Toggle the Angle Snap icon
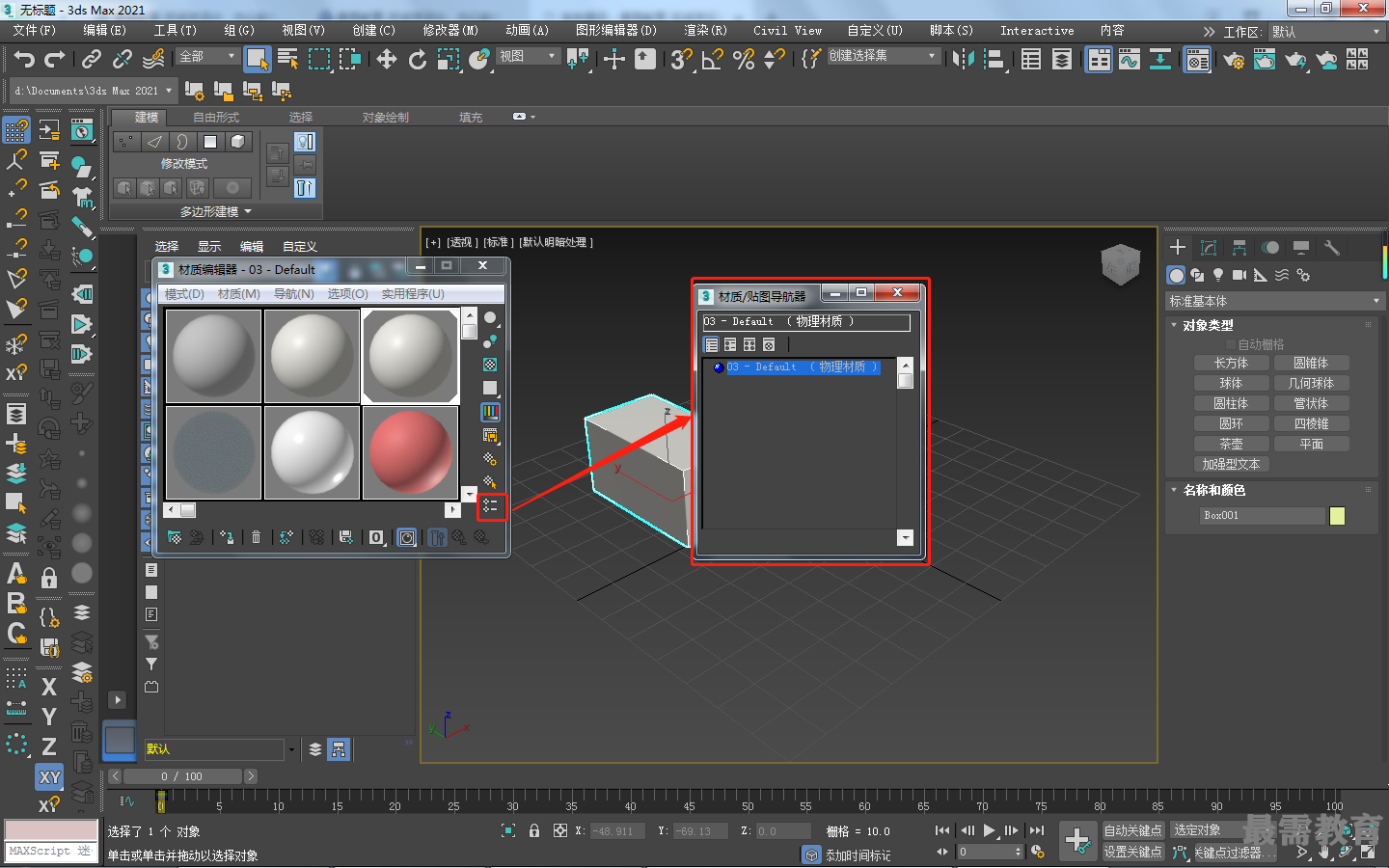This screenshot has height=868, width=1389. pyautogui.click(x=713, y=60)
